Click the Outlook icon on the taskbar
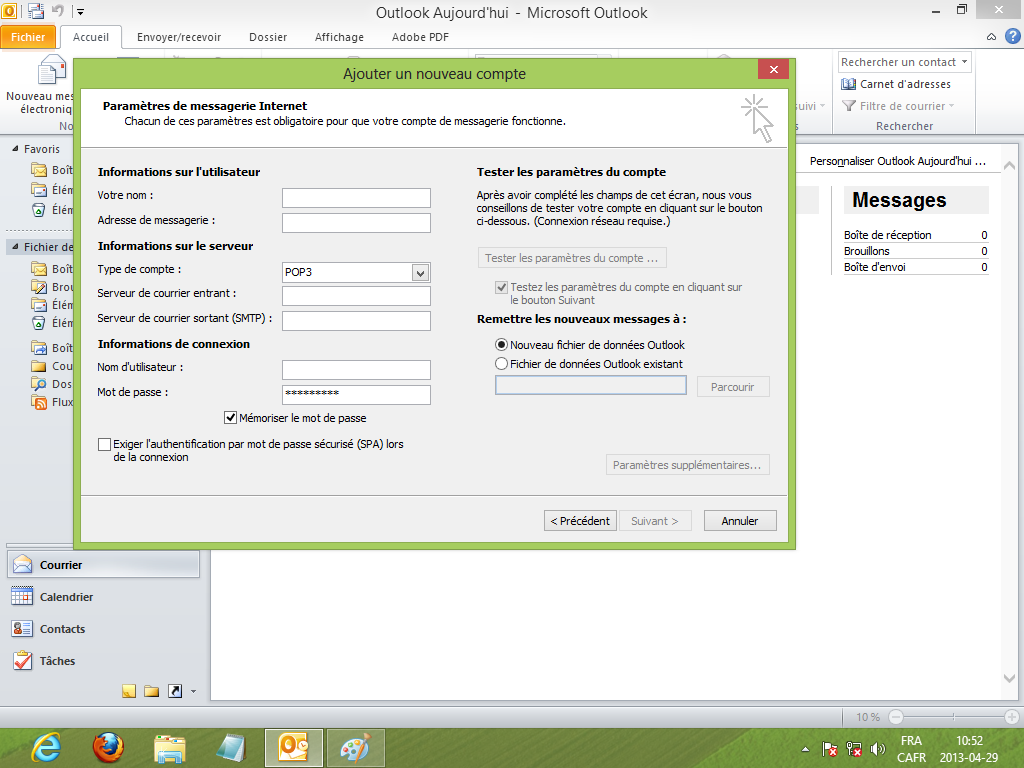The image size is (1024, 768). pyautogui.click(x=293, y=748)
